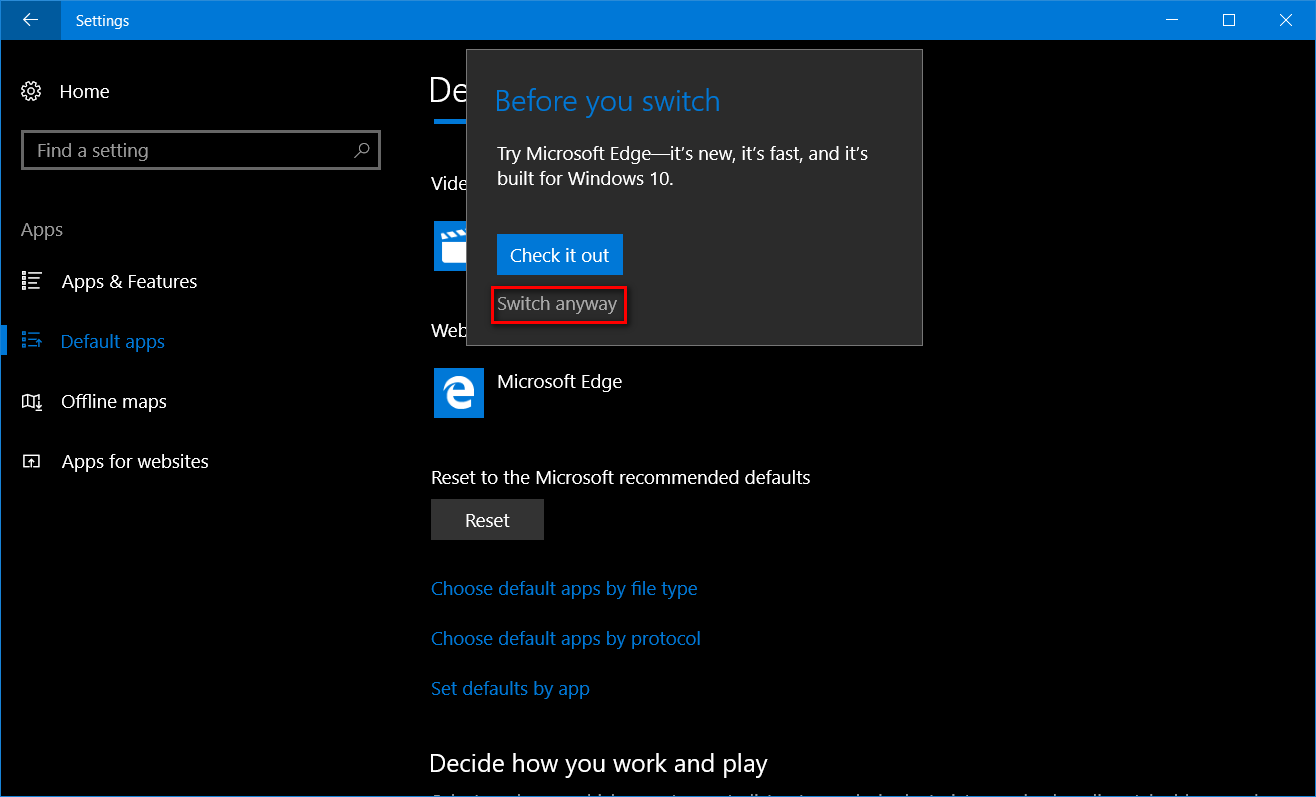The width and height of the screenshot is (1316, 797).
Task: Click the Check it out button
Action: click(560, 255)
